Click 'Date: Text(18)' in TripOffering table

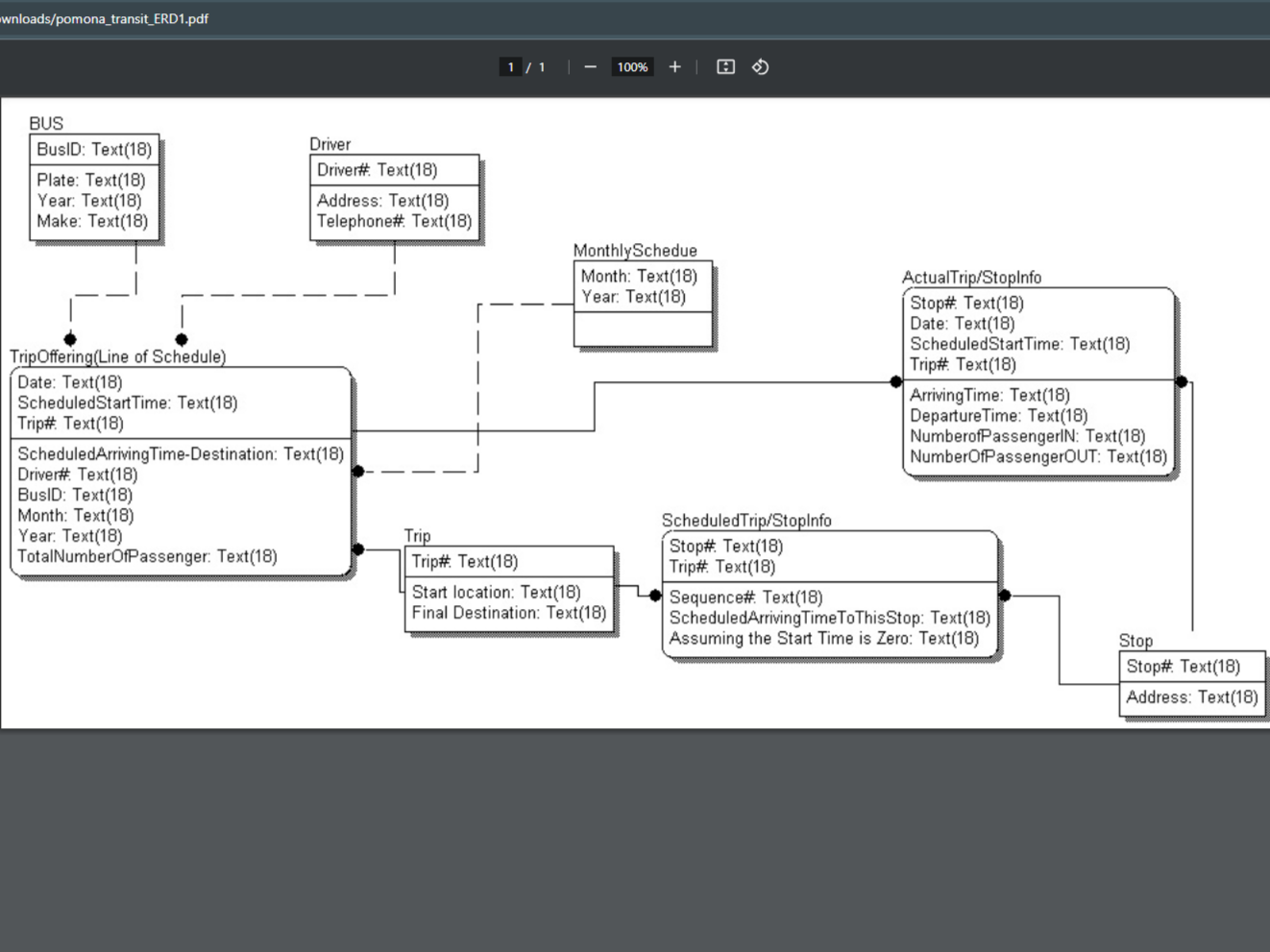(x=70, y=382)
